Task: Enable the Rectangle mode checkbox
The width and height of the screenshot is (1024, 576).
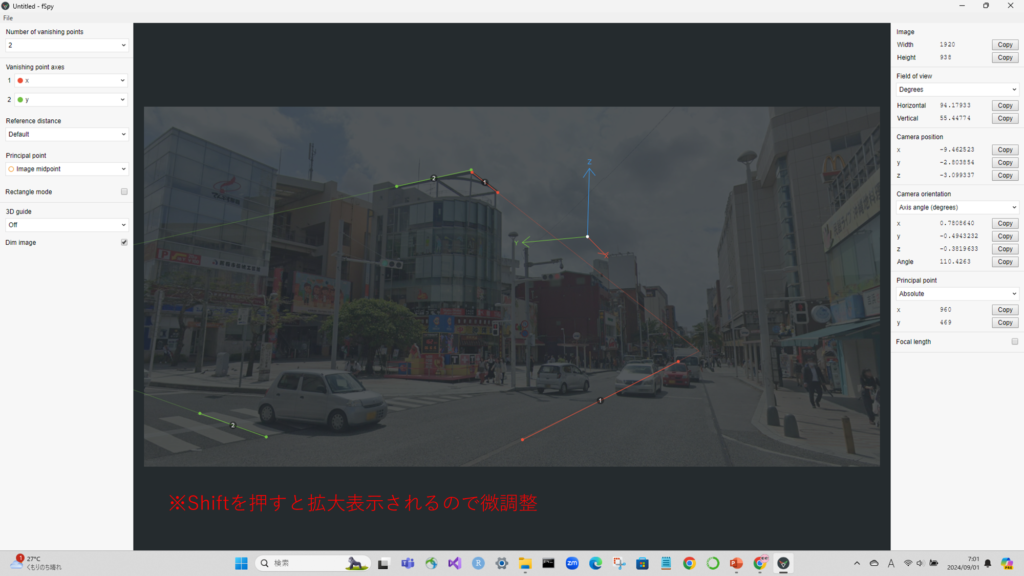Action: coord(124,191)
